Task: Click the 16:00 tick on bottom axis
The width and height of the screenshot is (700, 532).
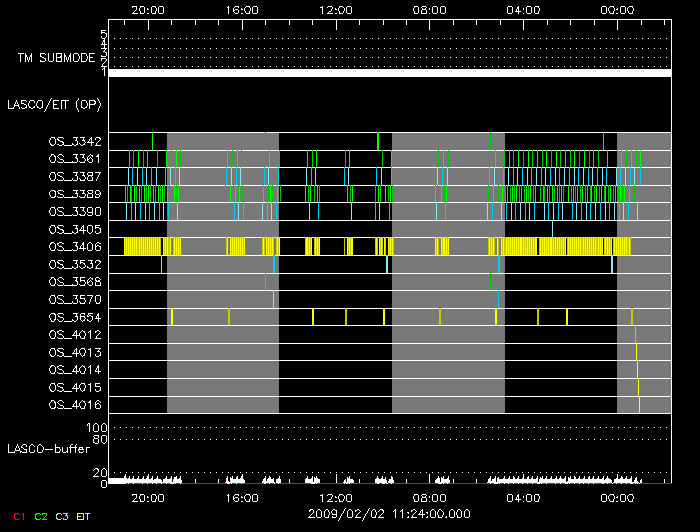Action: [242, 497]
